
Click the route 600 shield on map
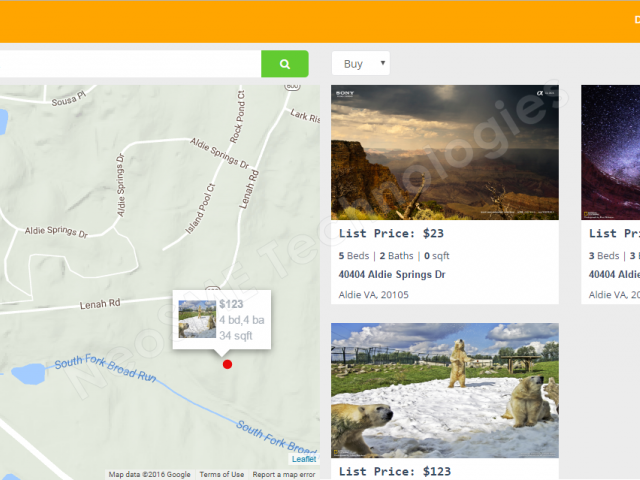coord(292,87)
